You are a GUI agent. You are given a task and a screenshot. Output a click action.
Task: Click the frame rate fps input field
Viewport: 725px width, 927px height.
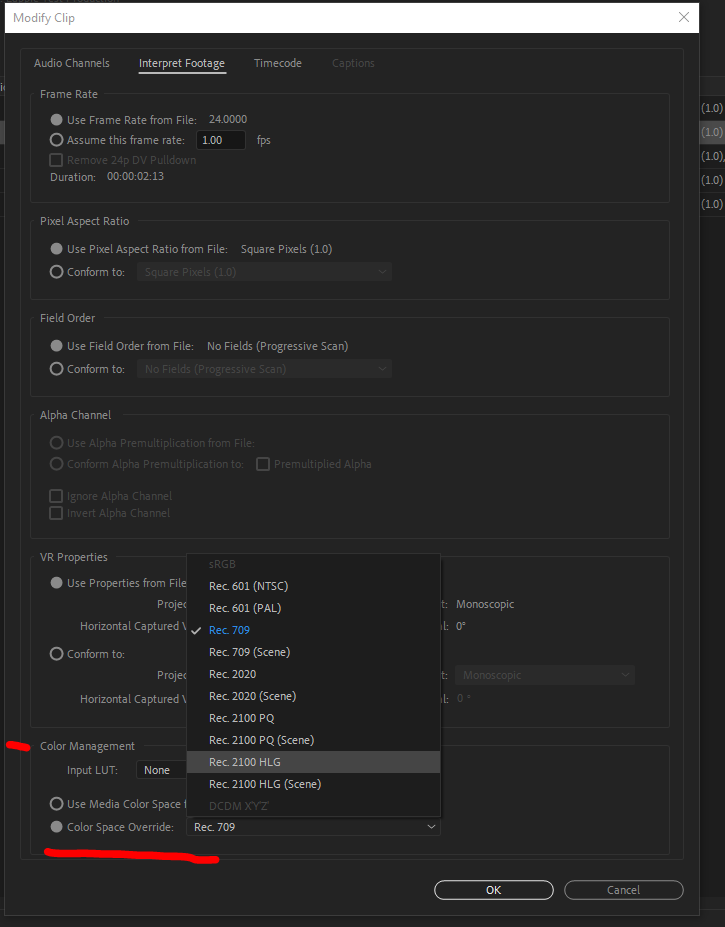(220, 141)
